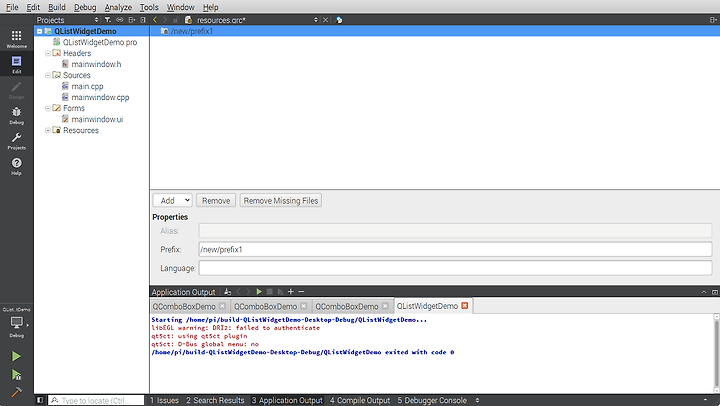Select mainwindow.ui in project tree
720x406 pixels.
pyautogui.click(x=97, y=119)
